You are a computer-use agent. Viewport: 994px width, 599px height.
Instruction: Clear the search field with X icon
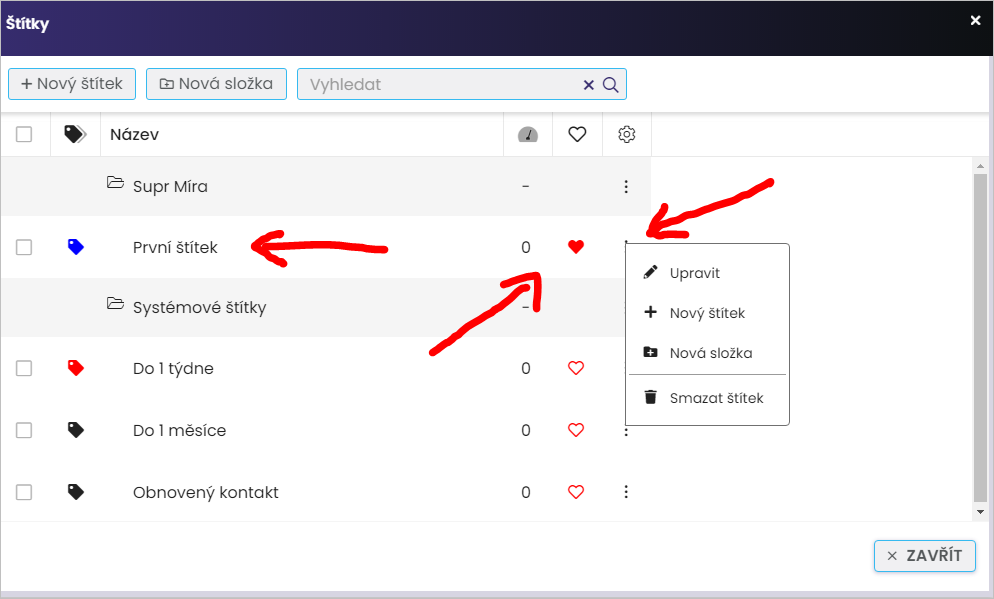589,85
